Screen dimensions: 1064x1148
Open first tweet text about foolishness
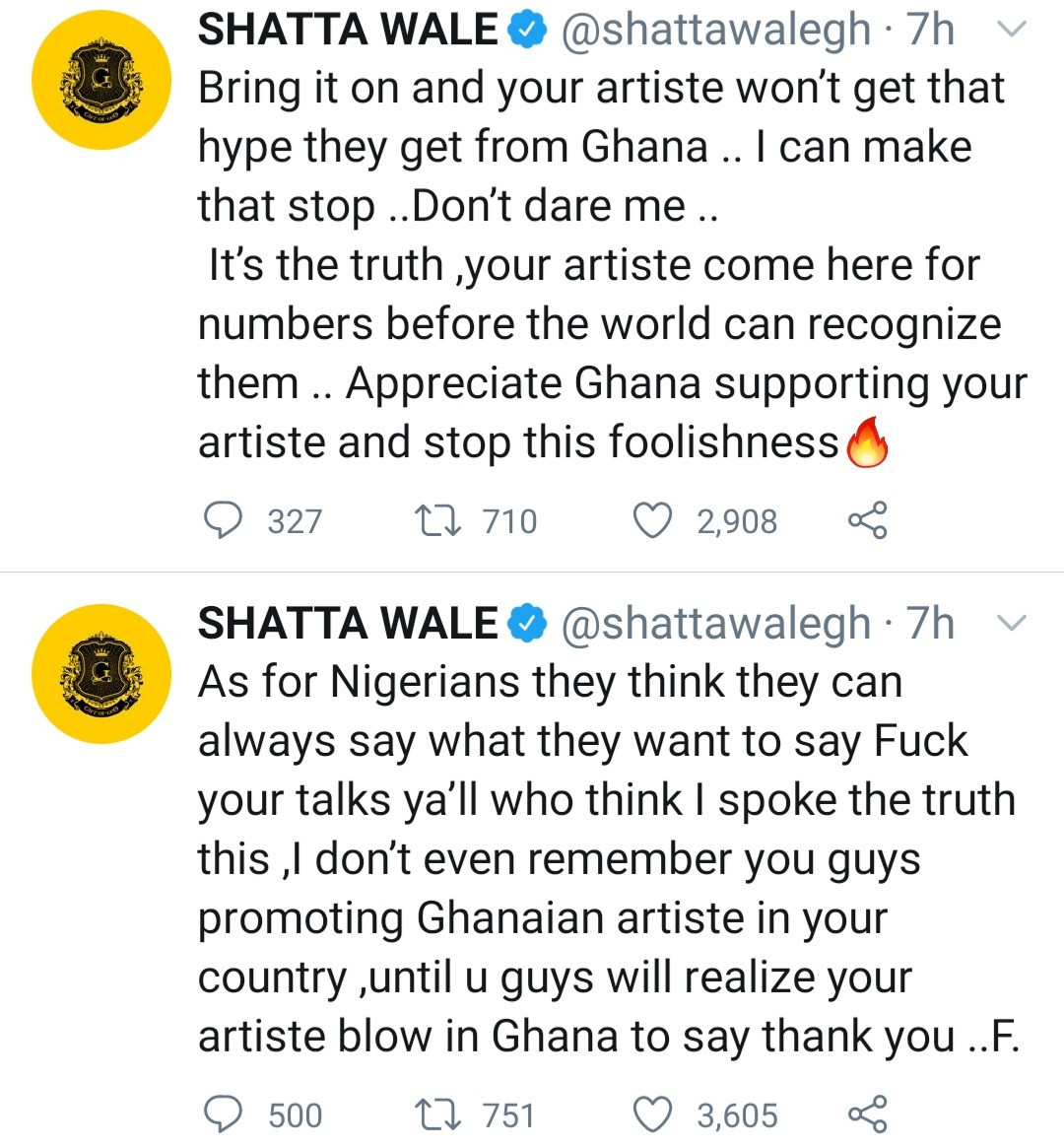tap(613, 265)
